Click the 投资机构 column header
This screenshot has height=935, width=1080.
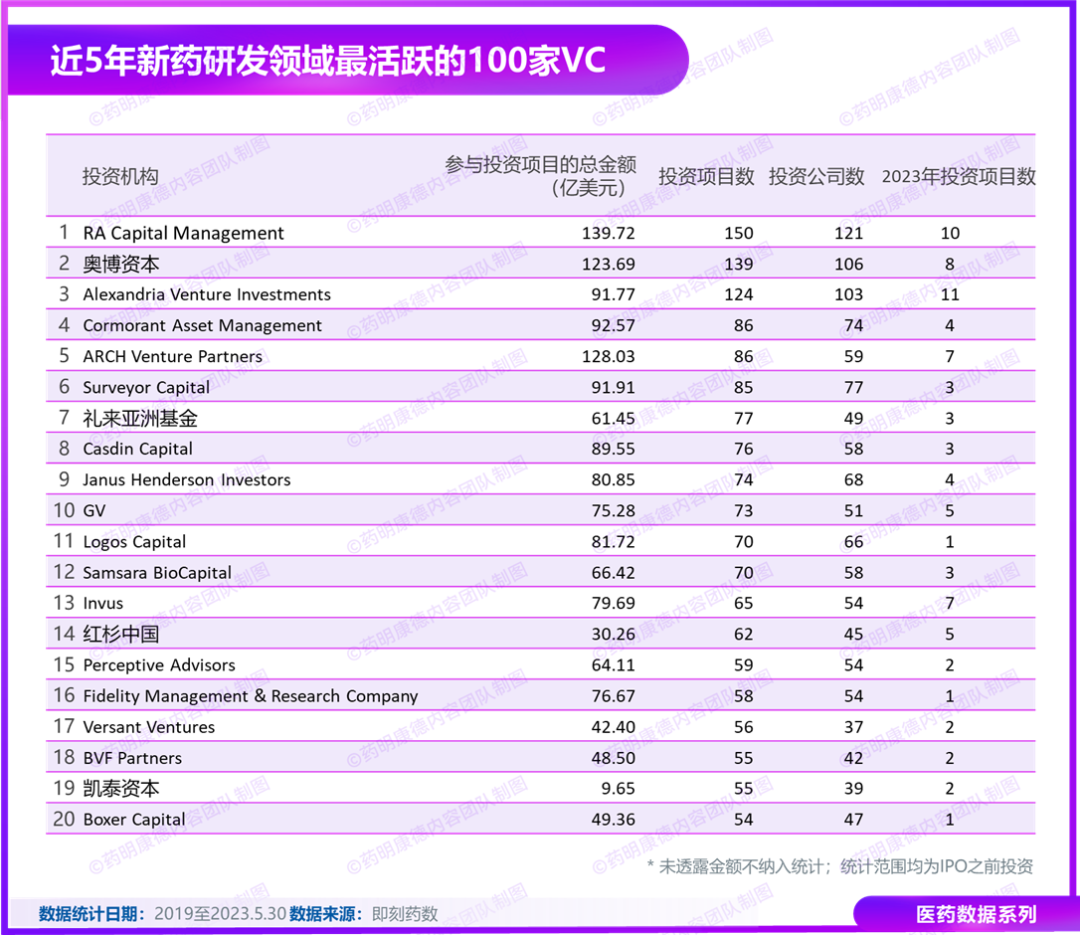[x=121, y=176]
